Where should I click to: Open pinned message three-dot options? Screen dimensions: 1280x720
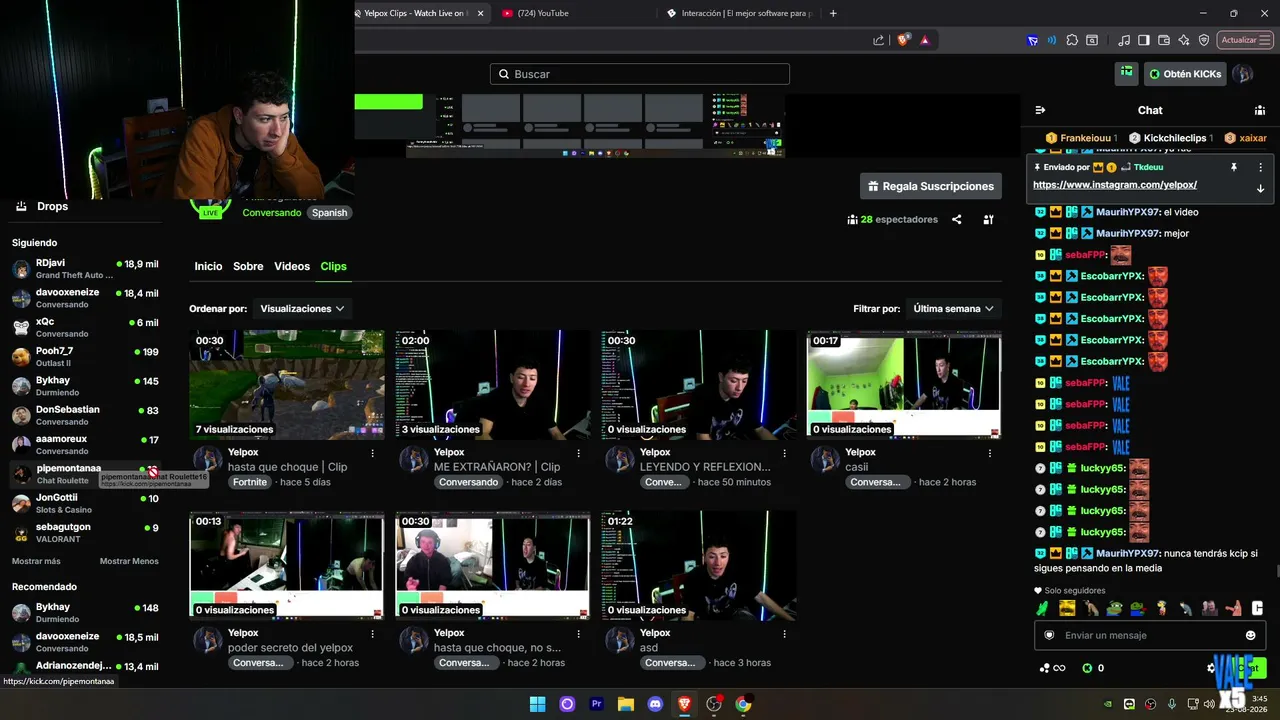(1260, 167)
